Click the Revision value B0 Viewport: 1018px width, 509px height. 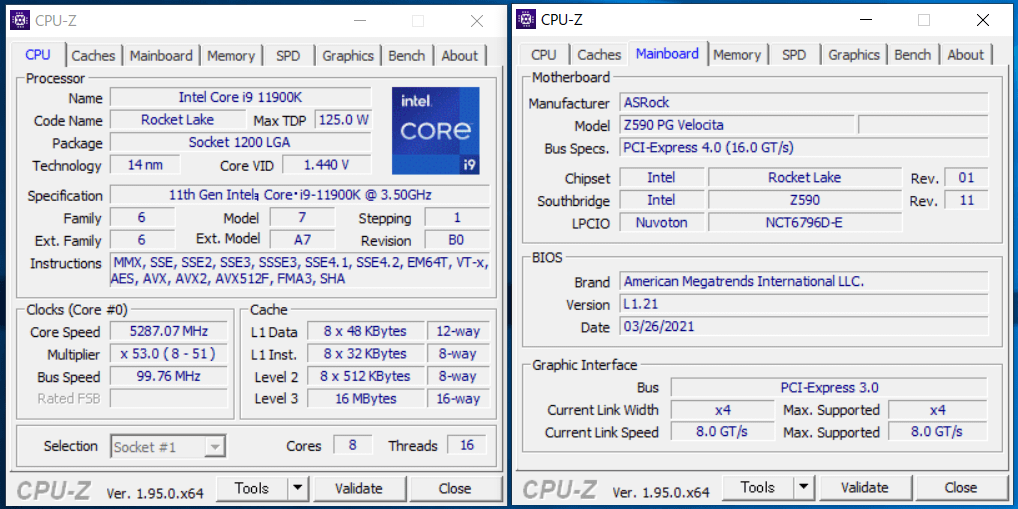coord(457,240)
